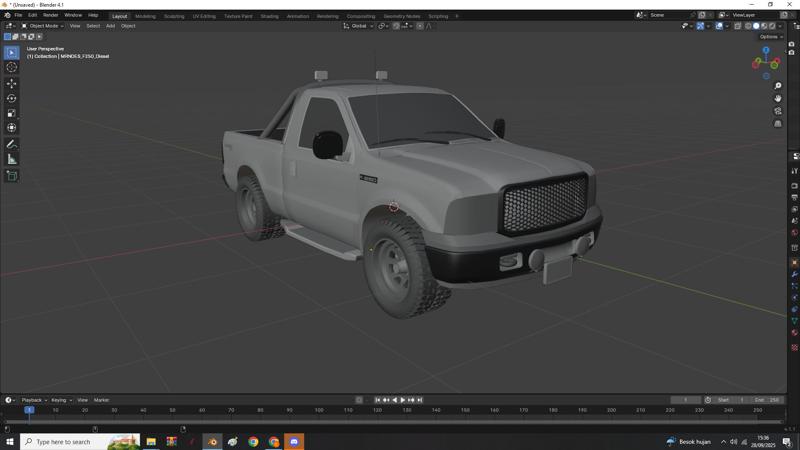Select the Add Cube tool
The height and width of the screenshot is (450, 800).
coord(12,176)
